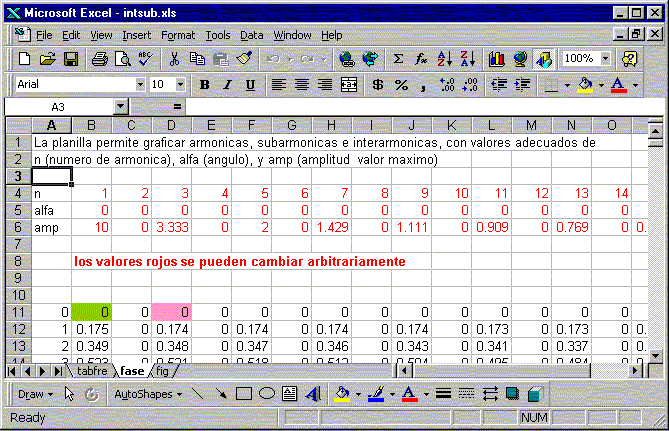669x431 pixels.
Task: Select Format Painter brush
Action: (244, 59)
